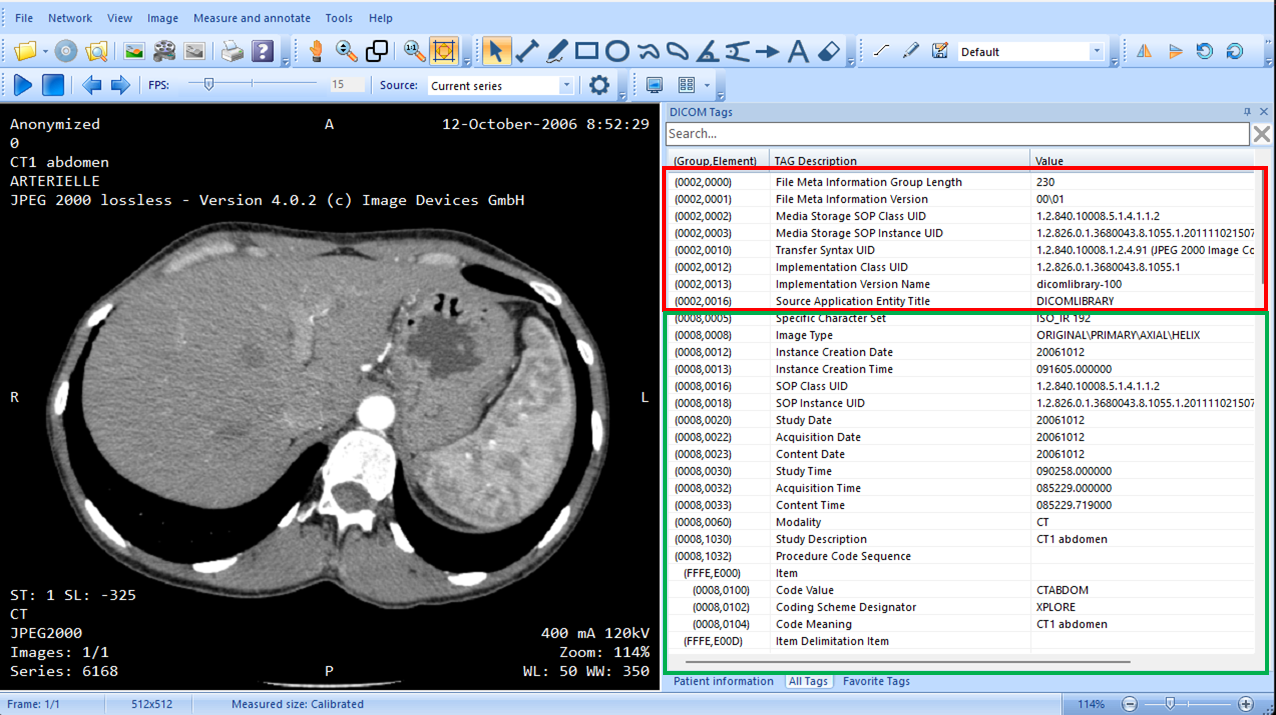The image size is (1276, 715).
Task: Choose the ruler length measurement tool
Action: 527,51
